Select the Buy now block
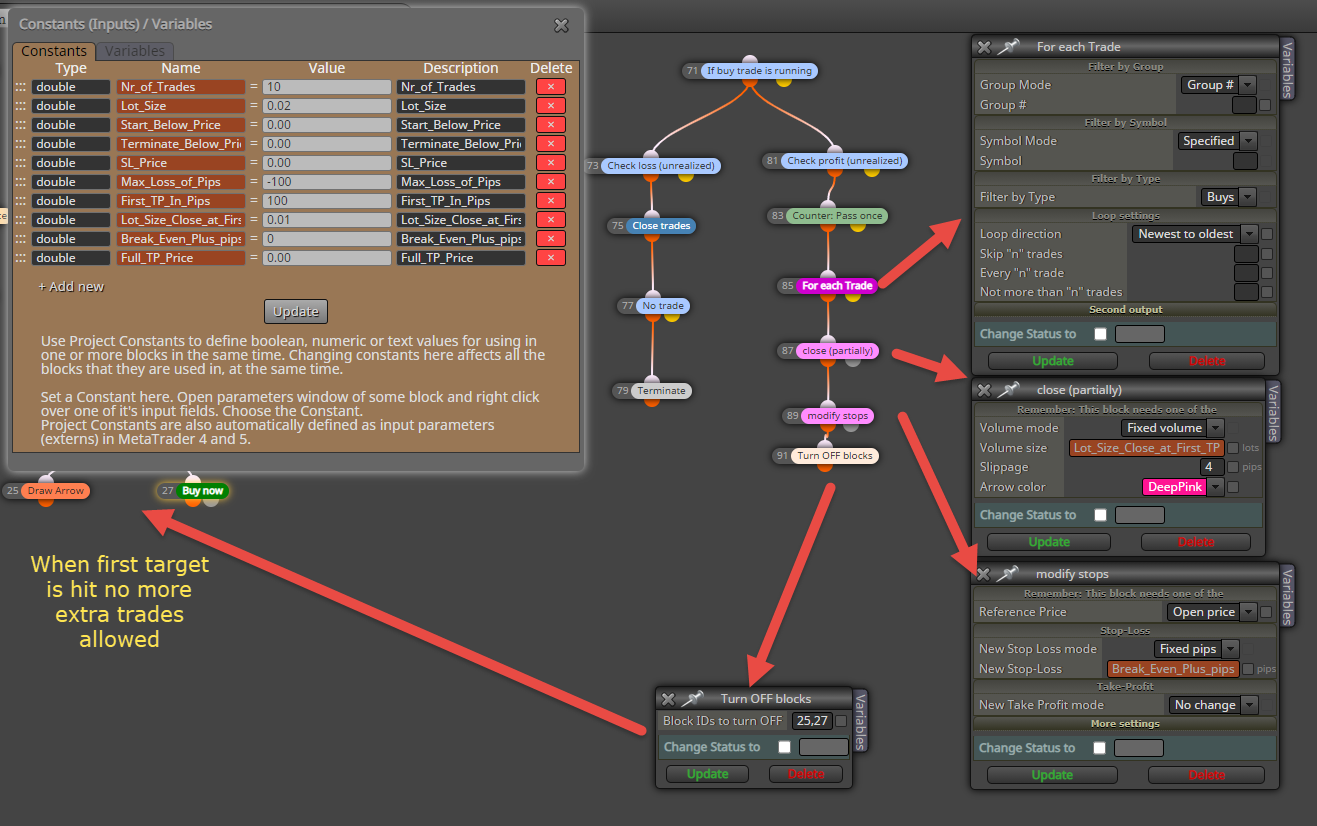This screenshot has width=1317, height=826. (203, 491)
